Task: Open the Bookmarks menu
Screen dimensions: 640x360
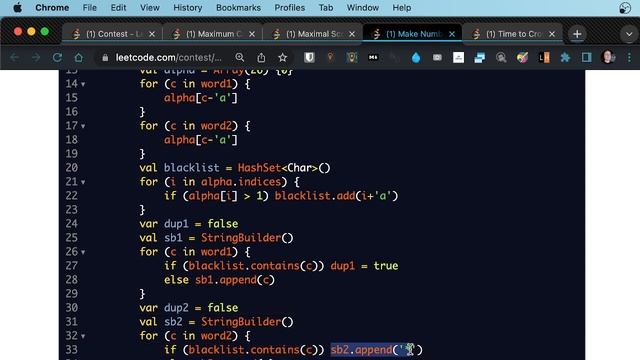Action: point(238,7)
